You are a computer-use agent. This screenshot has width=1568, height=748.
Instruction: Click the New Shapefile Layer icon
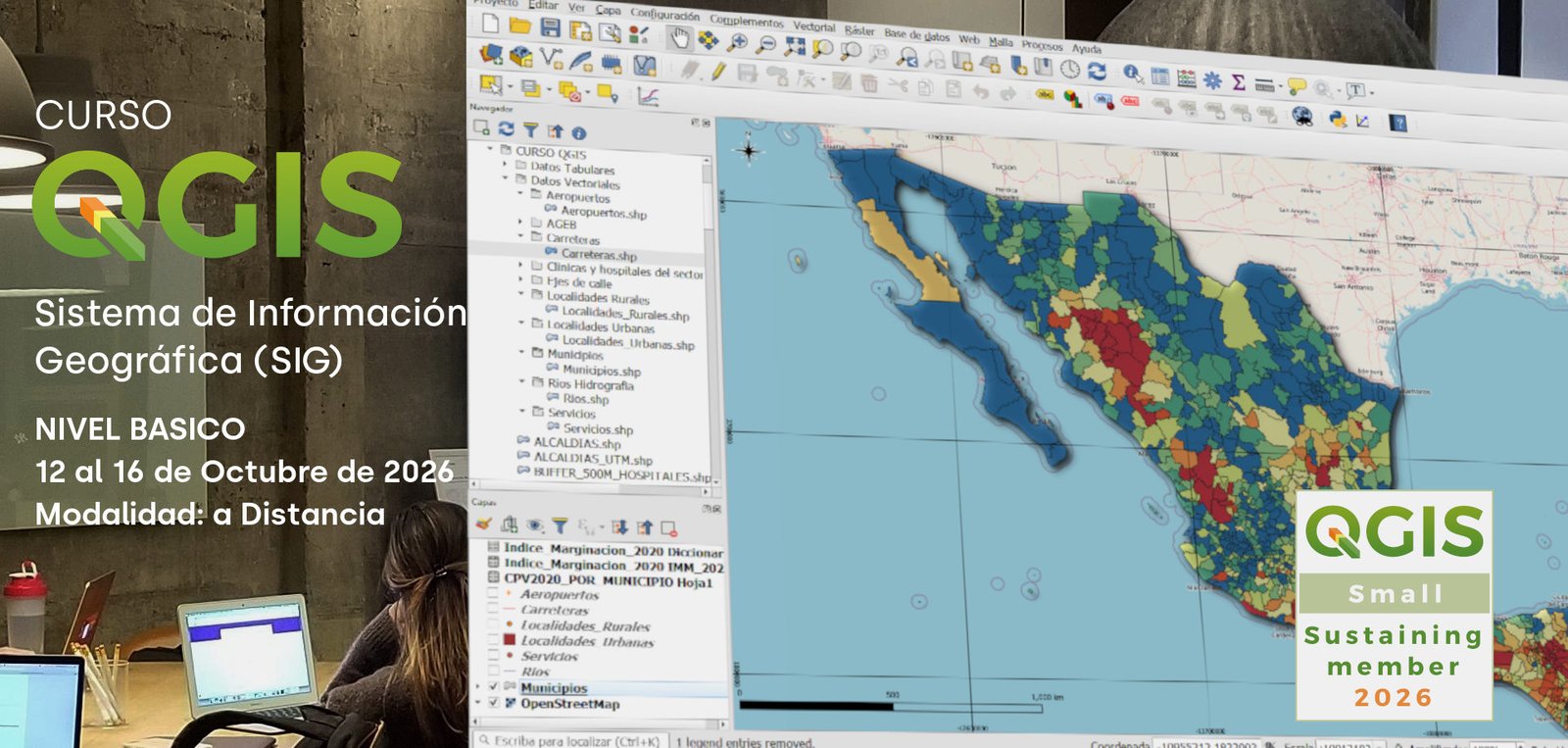(x=552, y=59)
